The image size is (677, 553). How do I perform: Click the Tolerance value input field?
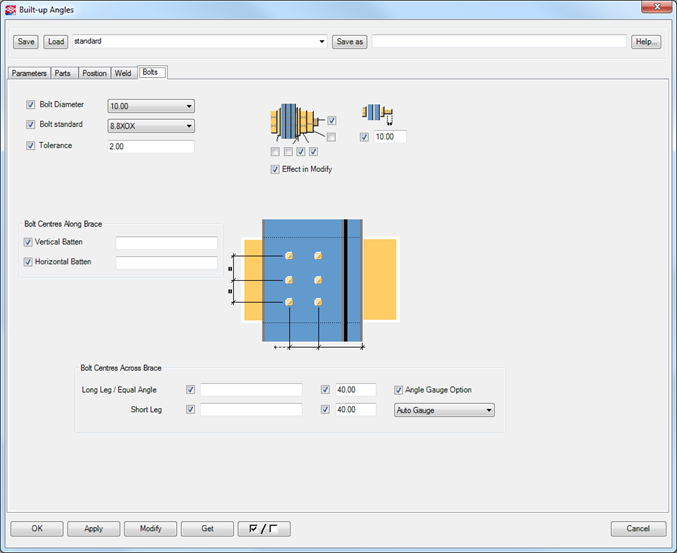pos(150,146)
